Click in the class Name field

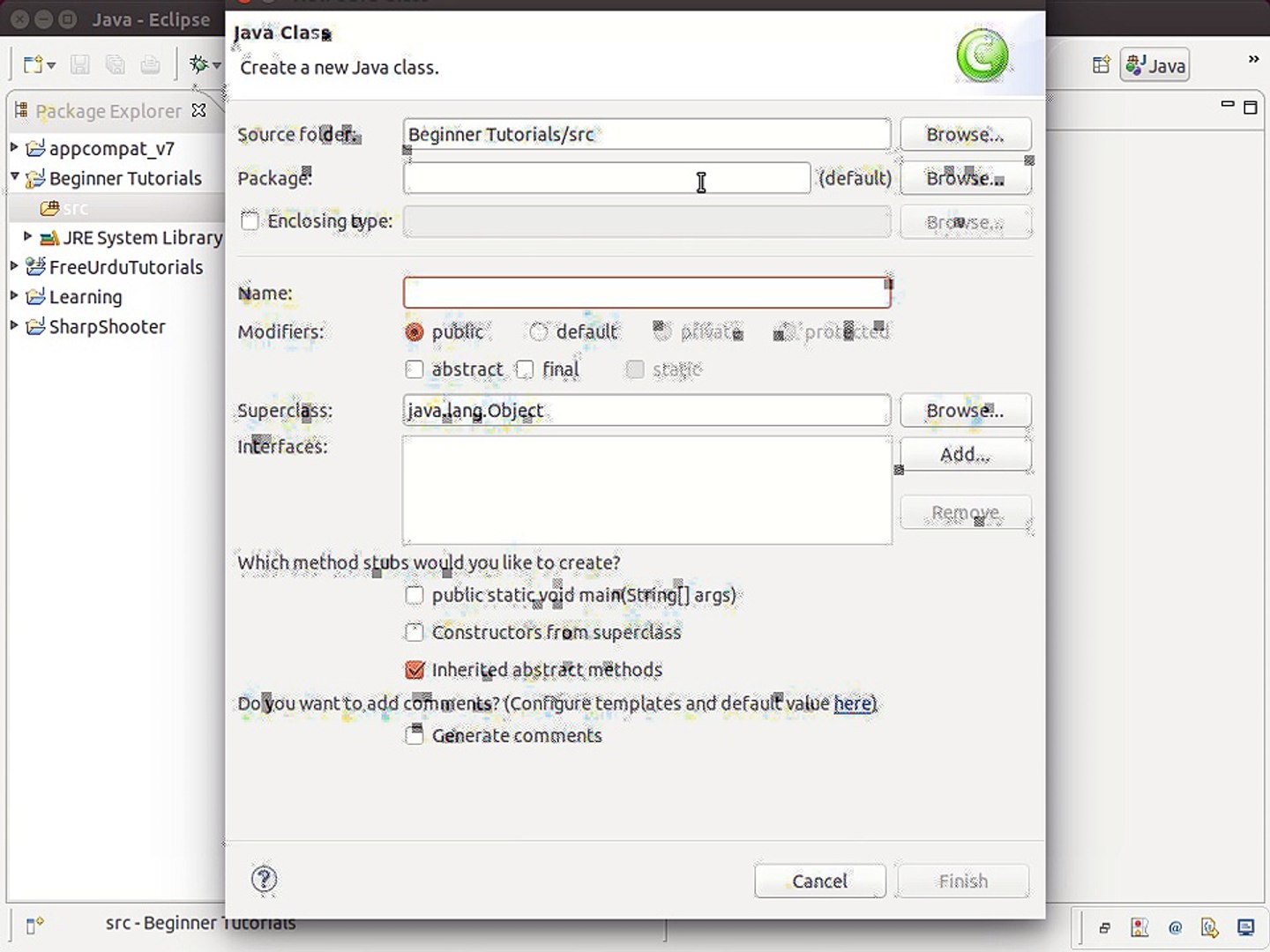646,293
